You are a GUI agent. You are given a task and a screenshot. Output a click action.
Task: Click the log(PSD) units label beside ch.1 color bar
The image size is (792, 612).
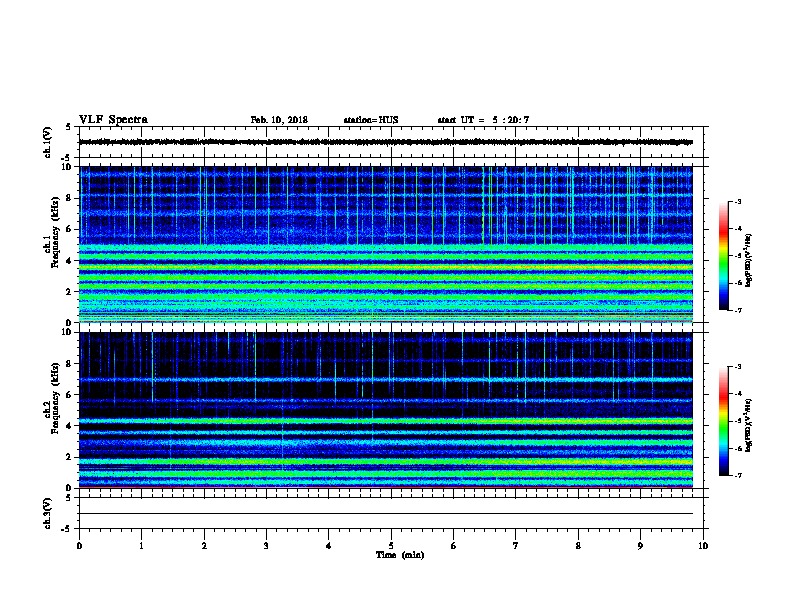click(748, 260)
